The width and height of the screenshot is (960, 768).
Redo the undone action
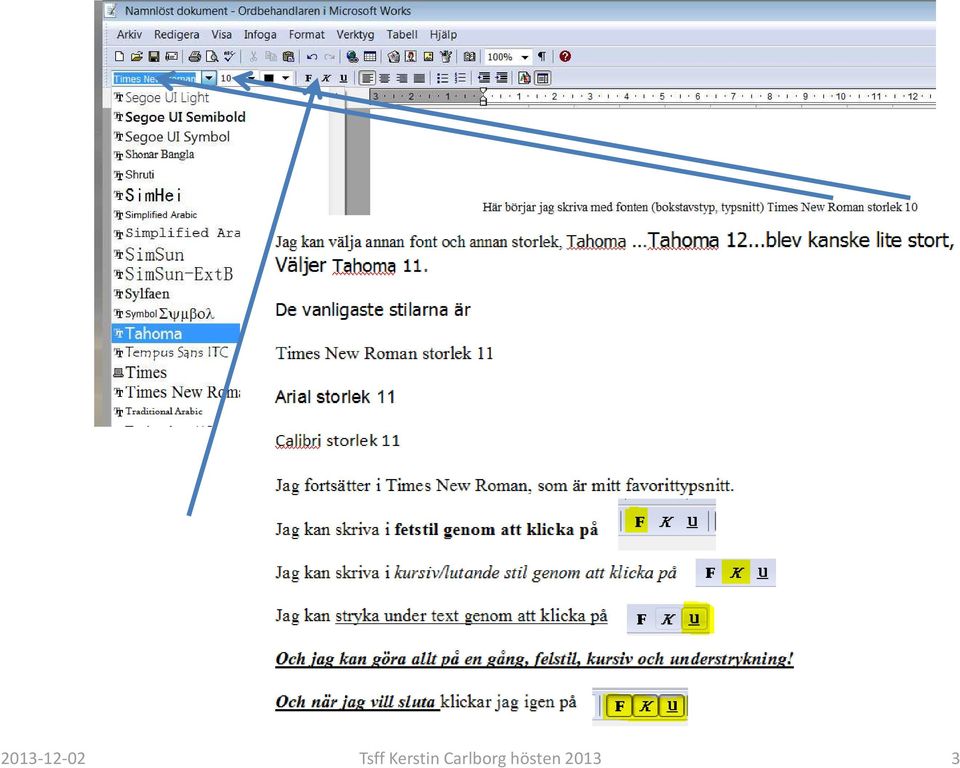coord(329,56)
